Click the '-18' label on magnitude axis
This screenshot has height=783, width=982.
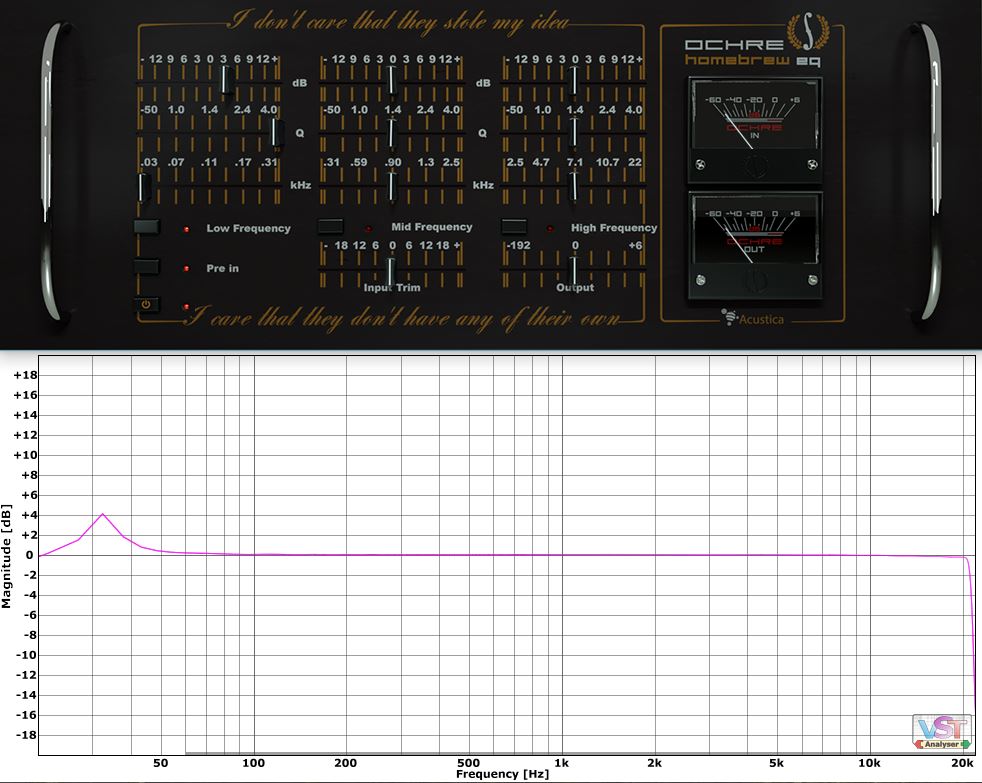(26, 735)
